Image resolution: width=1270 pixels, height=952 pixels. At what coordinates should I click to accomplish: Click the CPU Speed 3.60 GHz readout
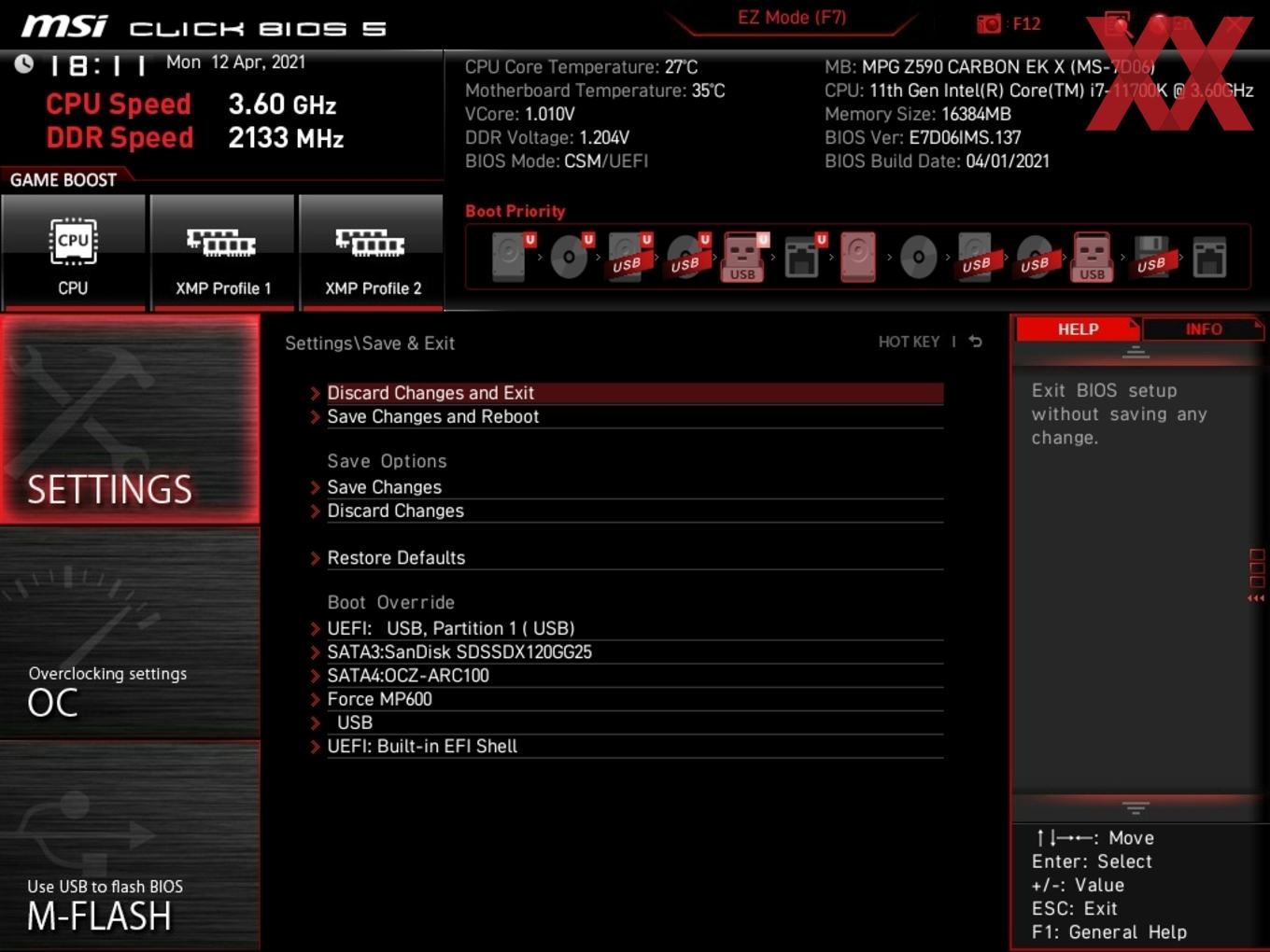click(x=191, y=104)
